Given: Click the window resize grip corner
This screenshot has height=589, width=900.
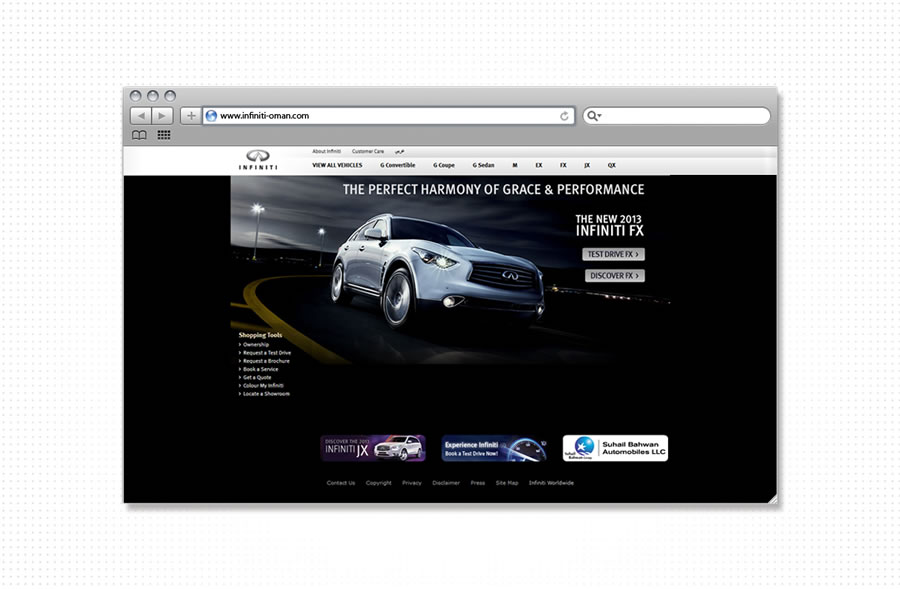Looking at the screenshot, I should click(x=773, y=498).
